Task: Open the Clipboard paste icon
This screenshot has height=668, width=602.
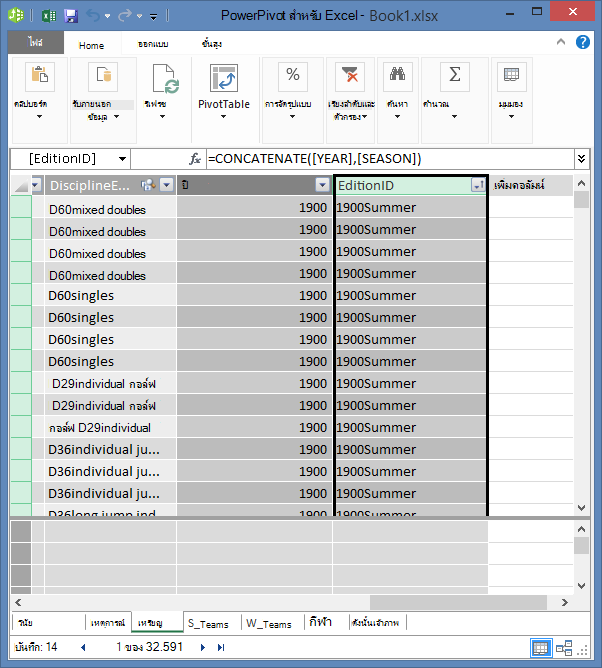Action: [x=40, y=77]
